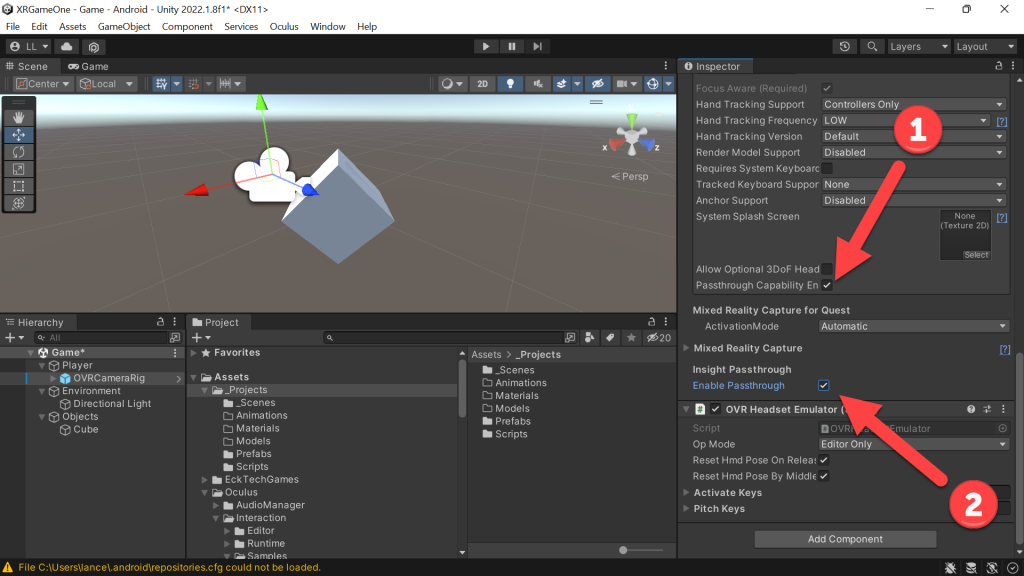Select the Transform tool

tap(18, 203)
